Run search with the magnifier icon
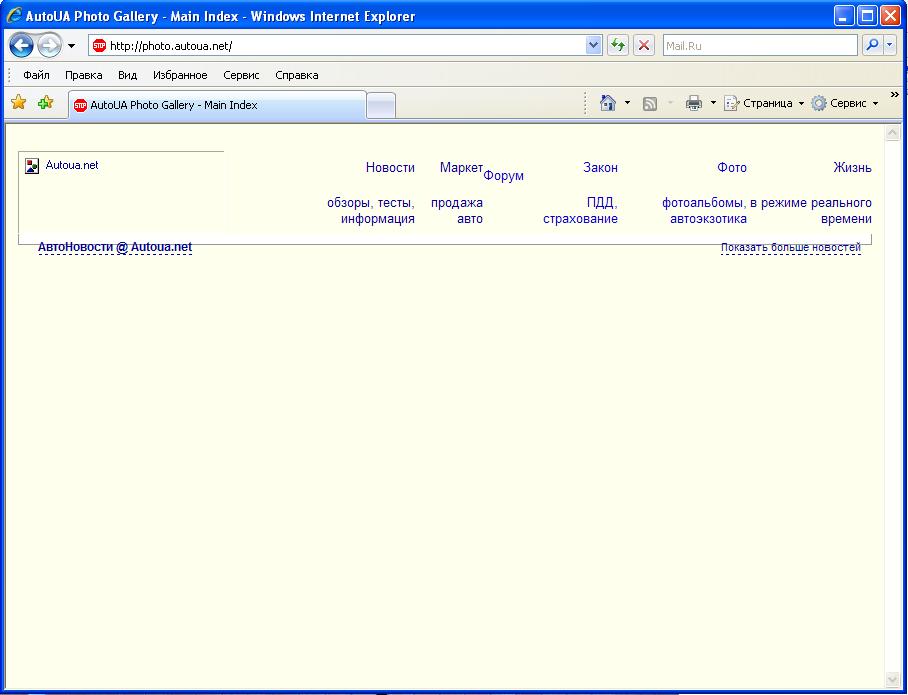The height and width of the screenshot is (695, 908). 872,46
